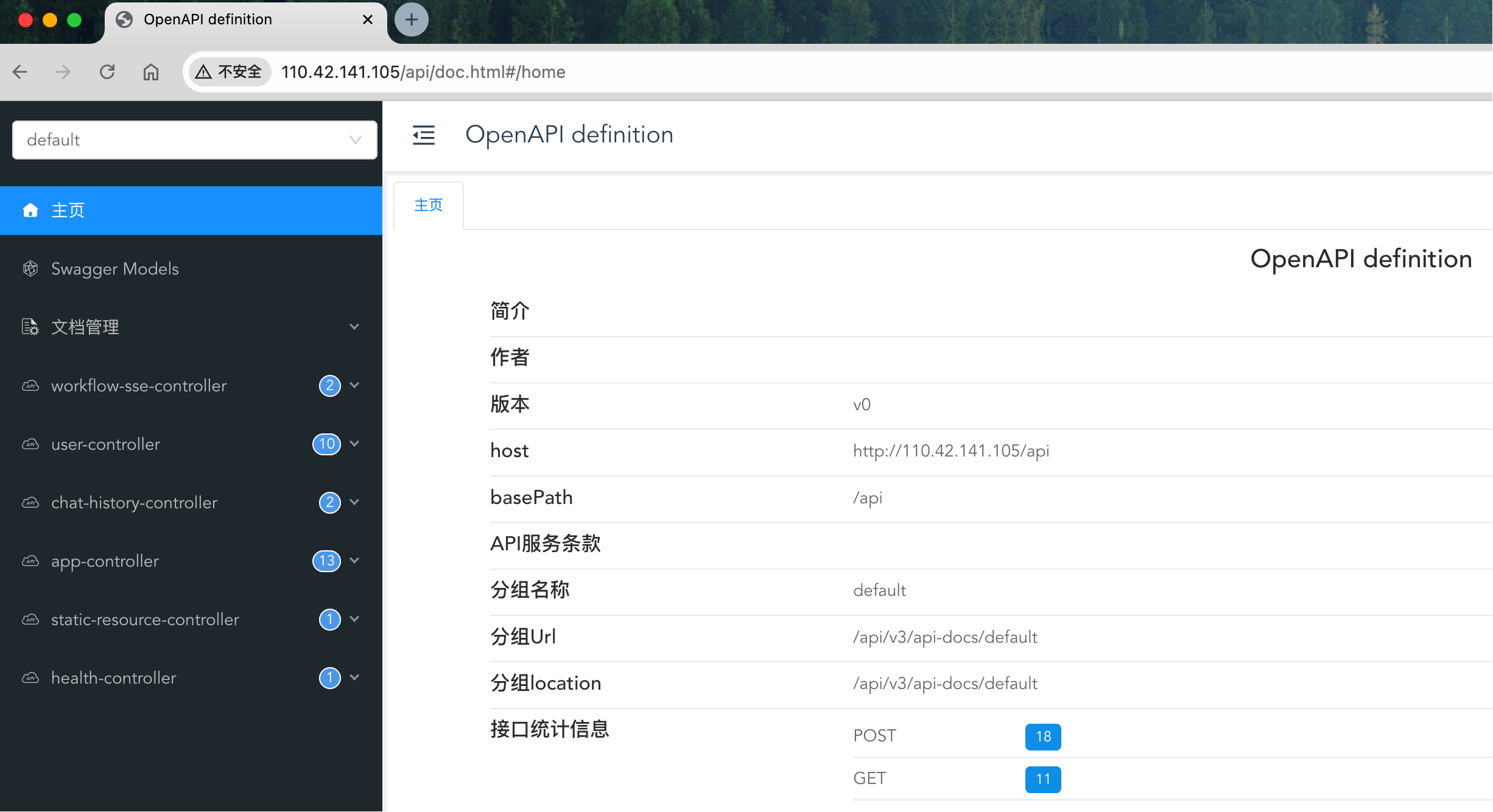Open a new browser tab with plus
The width and height of the screenshot is (1493, 812).
tap(412, 19)
